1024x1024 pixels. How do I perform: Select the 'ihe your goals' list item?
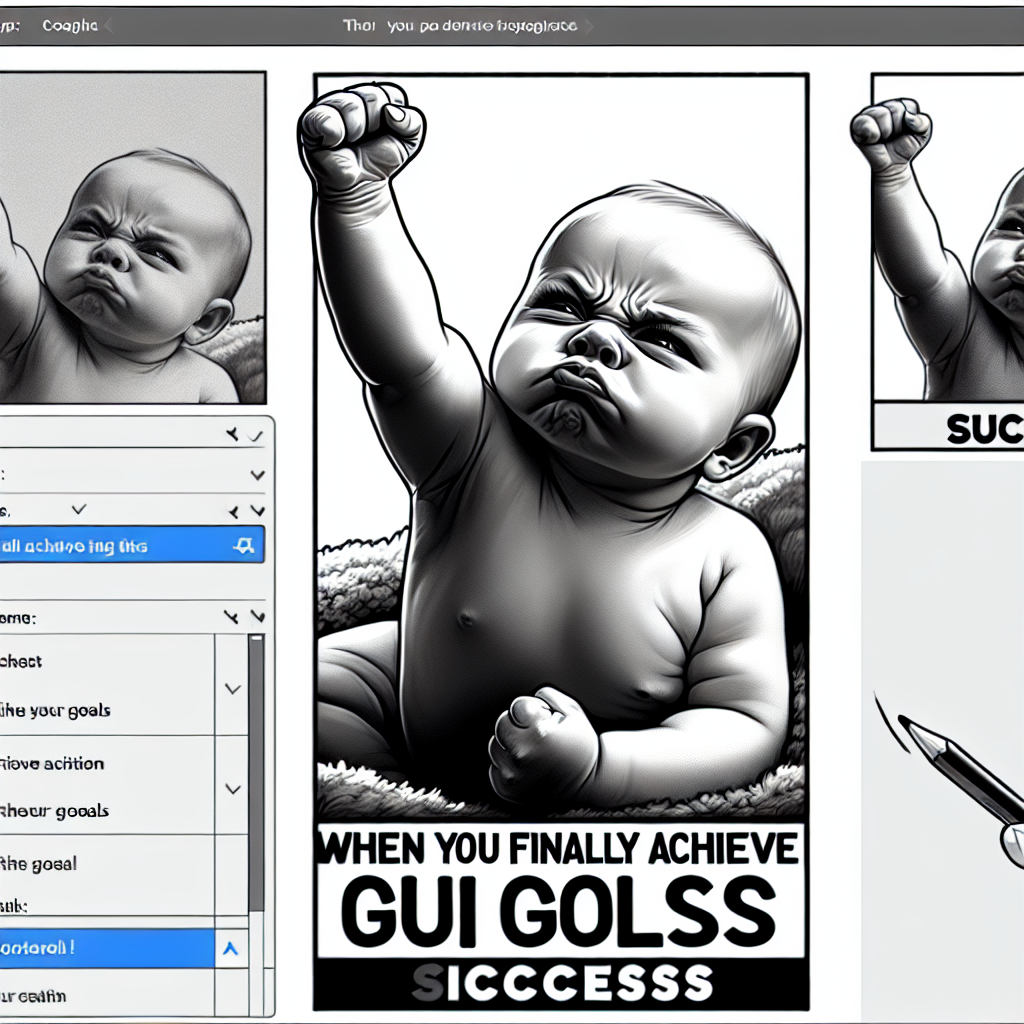[x=107, y=710]
